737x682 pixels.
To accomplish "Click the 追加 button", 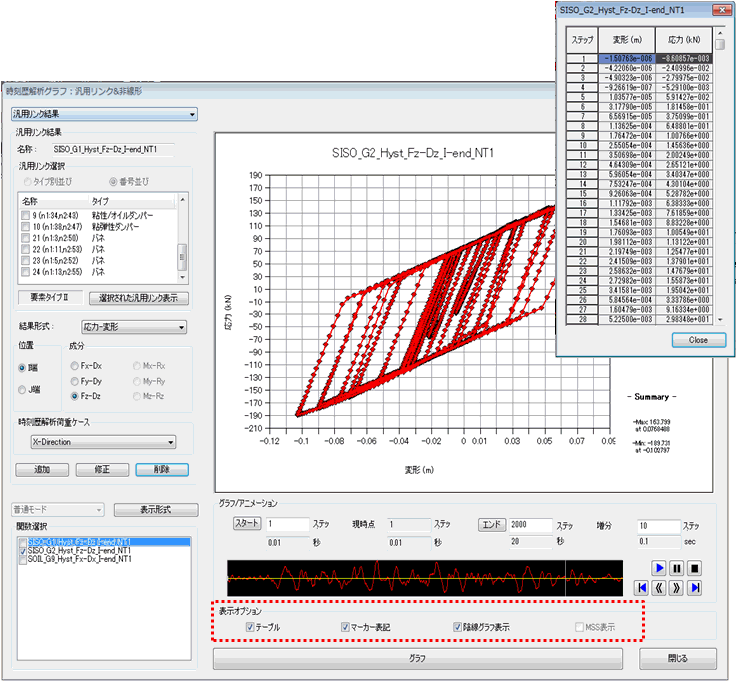I will (x=42, y=470).
